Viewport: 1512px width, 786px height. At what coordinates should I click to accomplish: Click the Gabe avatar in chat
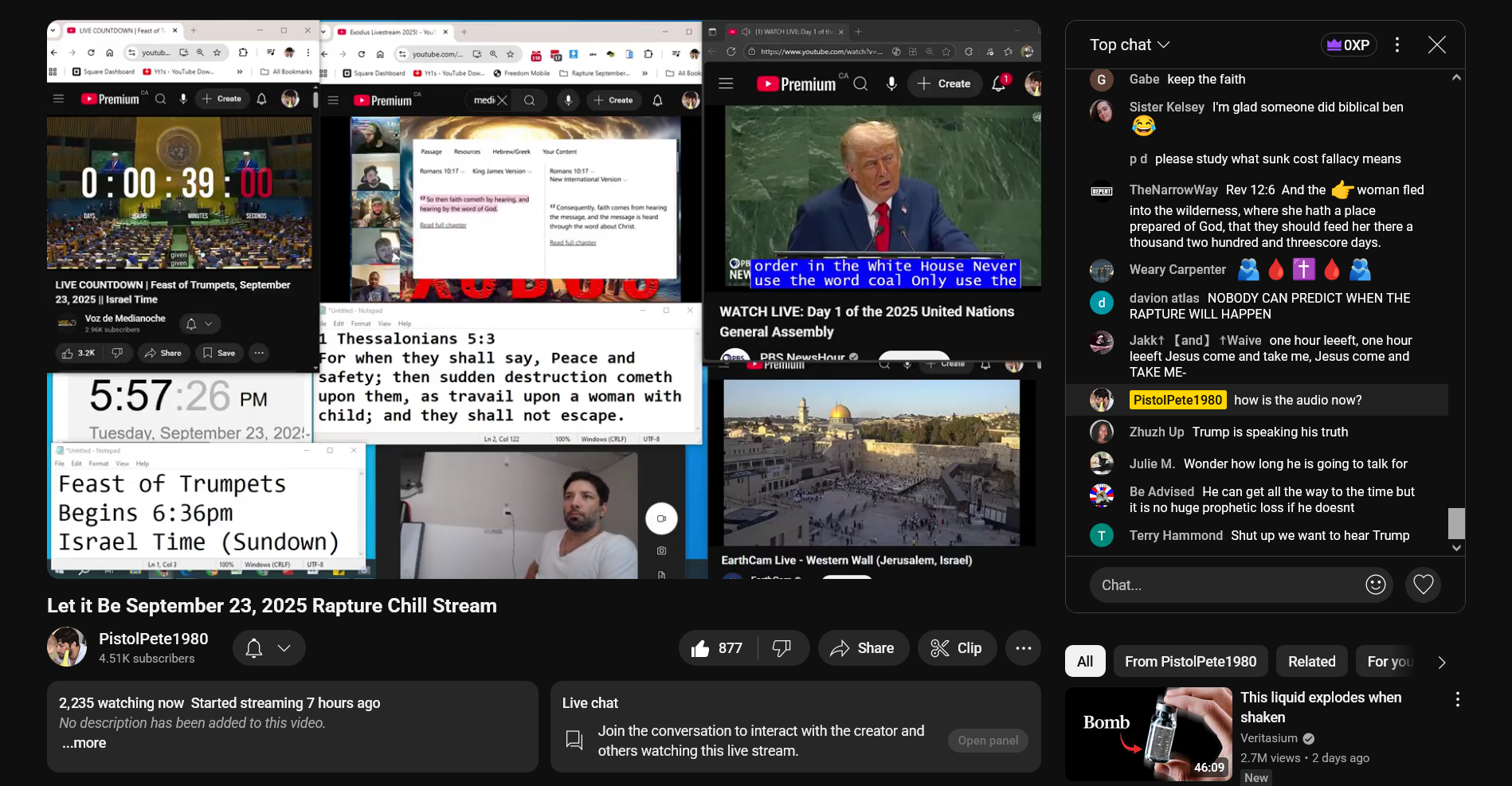tap(1102, 80)
